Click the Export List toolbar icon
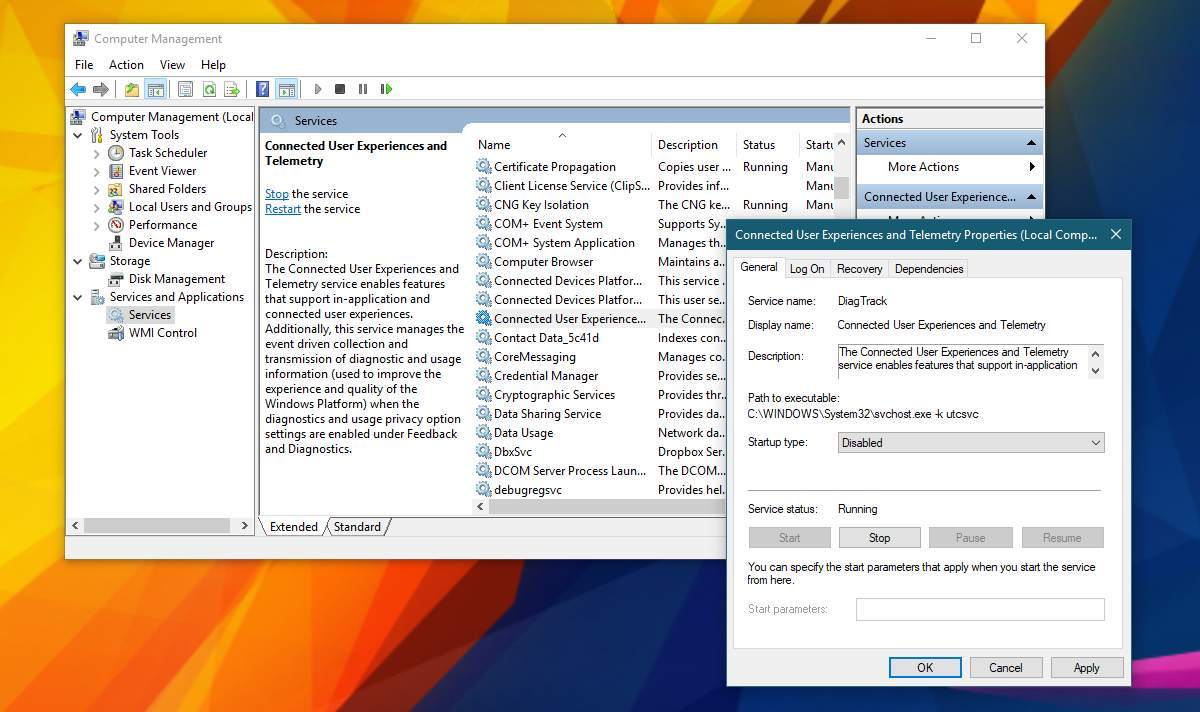The height and width of the screenshot is (712, 1200). pyautogui.click(x=232, y=89)
